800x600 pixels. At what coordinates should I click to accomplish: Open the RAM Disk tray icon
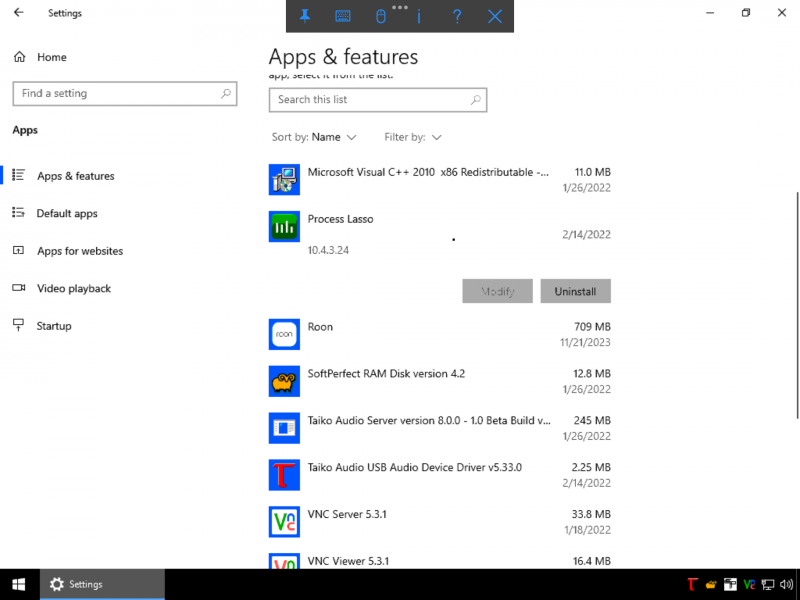pyautogui.click(x=711, y=585)
